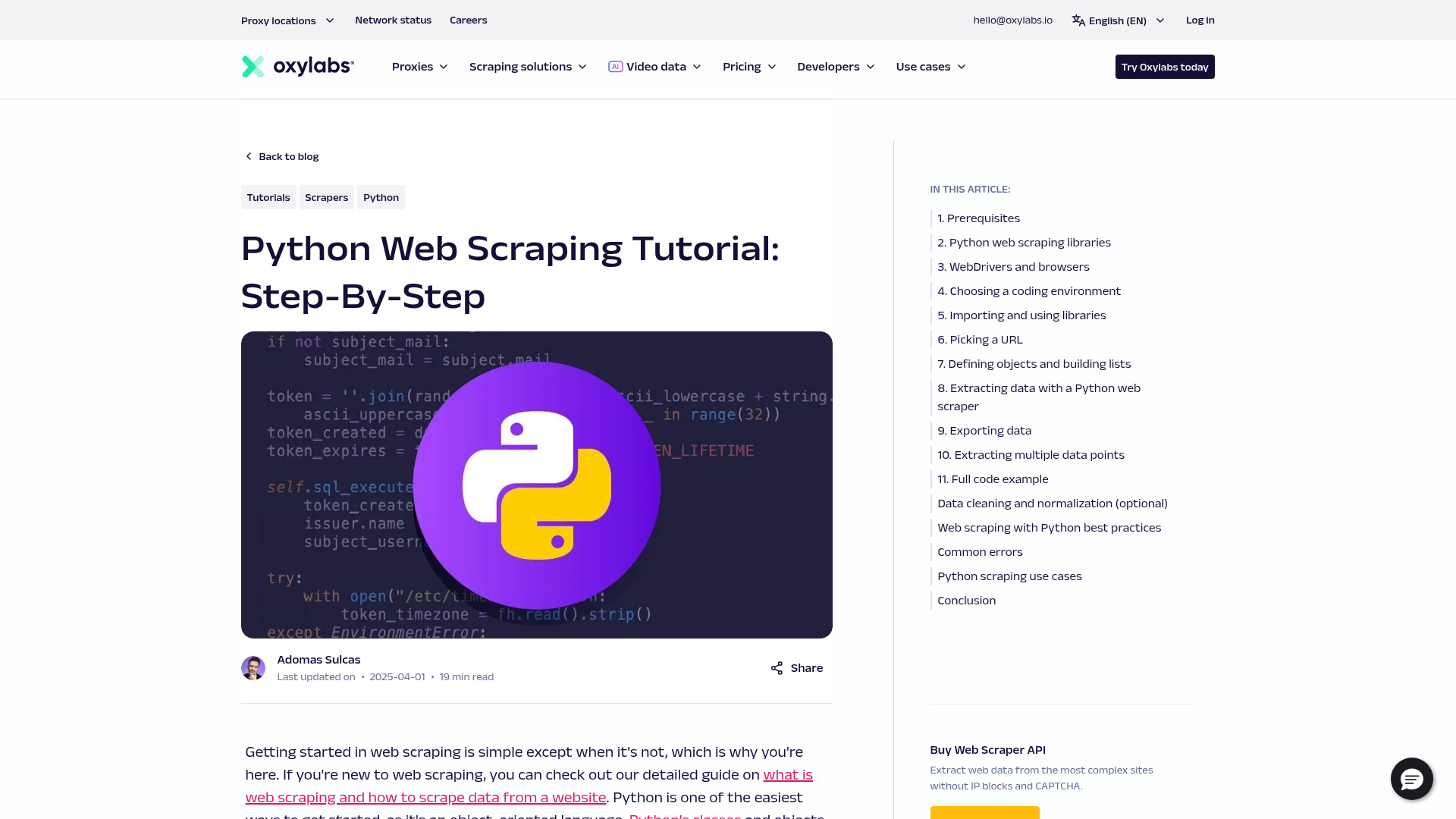Image resolution: width=1456 pixels, height=819 pixels.
Task: Open the Careers page link
Action: pyautogui.click(x=468, y=20)
